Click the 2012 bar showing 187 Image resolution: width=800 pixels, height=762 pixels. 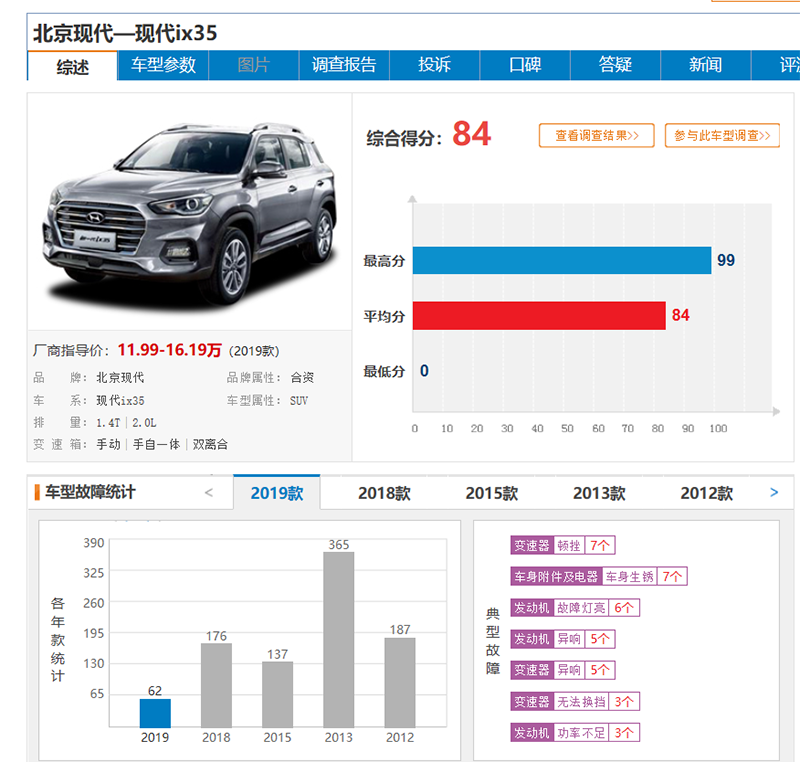(400, 683)
